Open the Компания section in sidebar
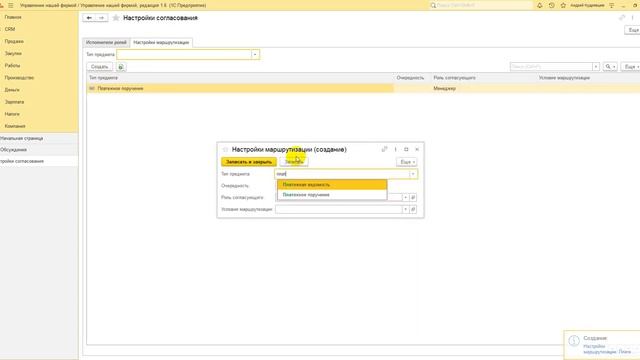Viewport: 640px width, 360px height. (x=15, y=126)
